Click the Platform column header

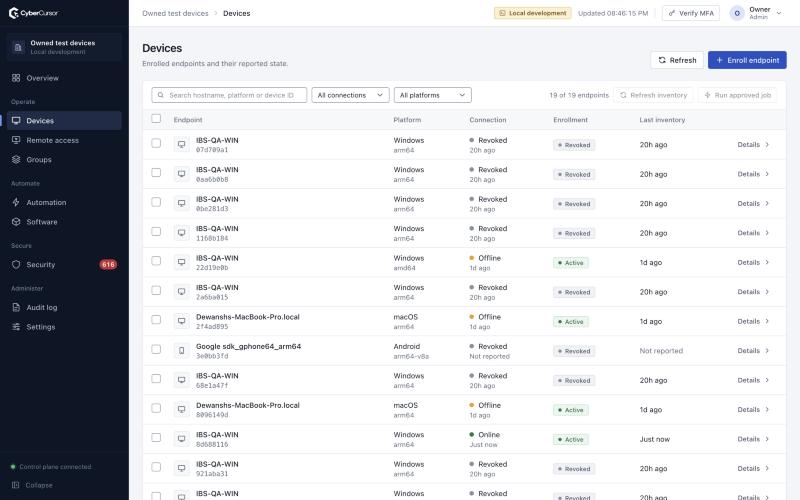pos(407,120)
